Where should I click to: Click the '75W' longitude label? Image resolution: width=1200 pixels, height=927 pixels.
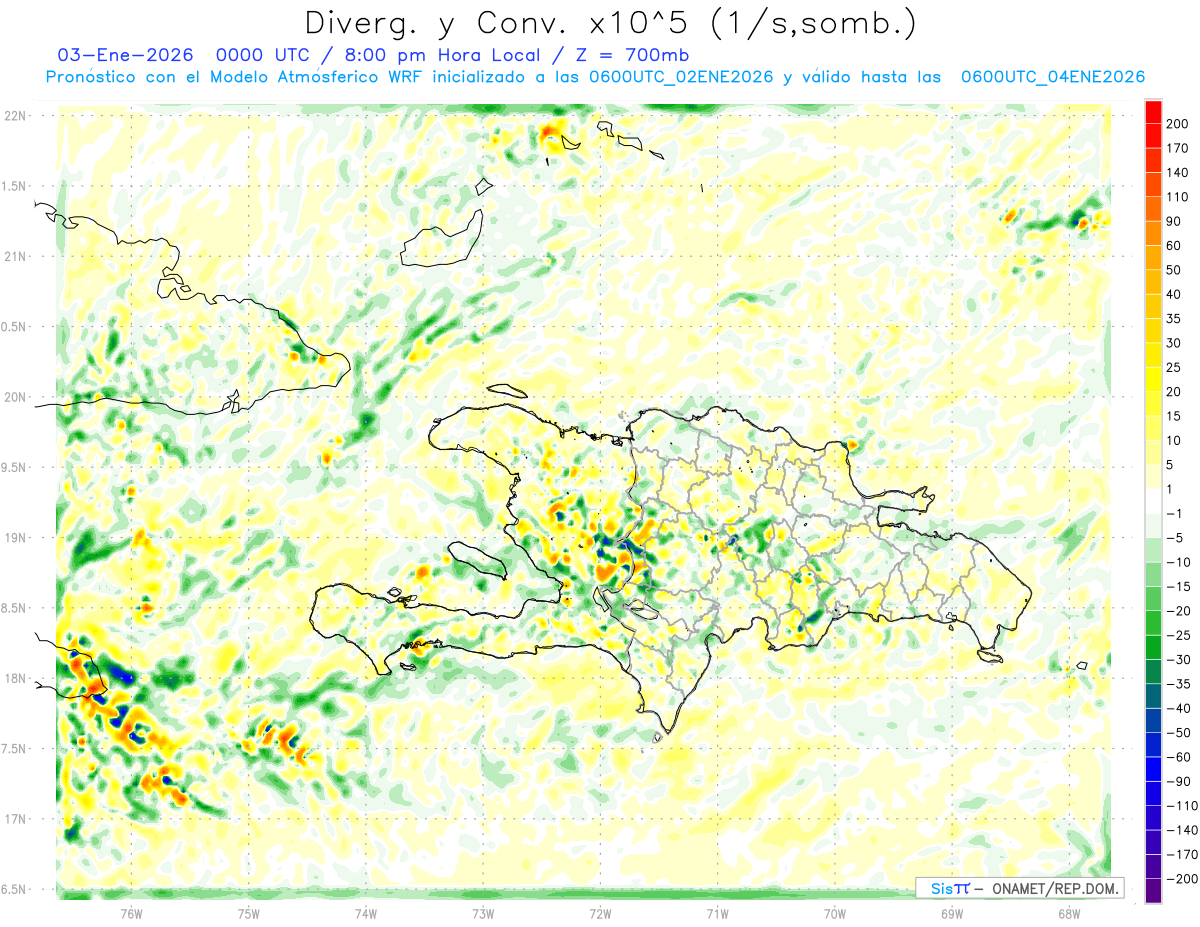(249, 912)
